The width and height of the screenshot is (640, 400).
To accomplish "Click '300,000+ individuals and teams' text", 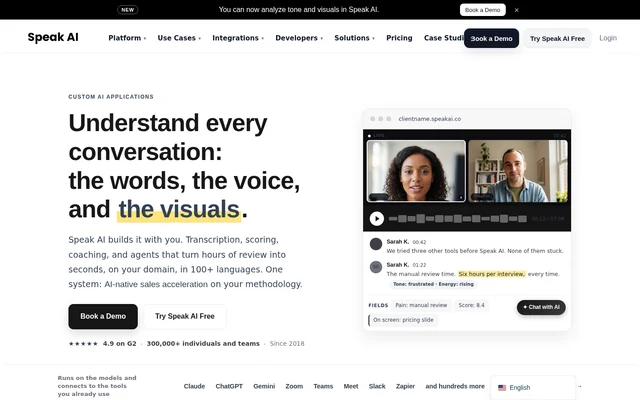I will pyautogui.click(x=203, y=344).
